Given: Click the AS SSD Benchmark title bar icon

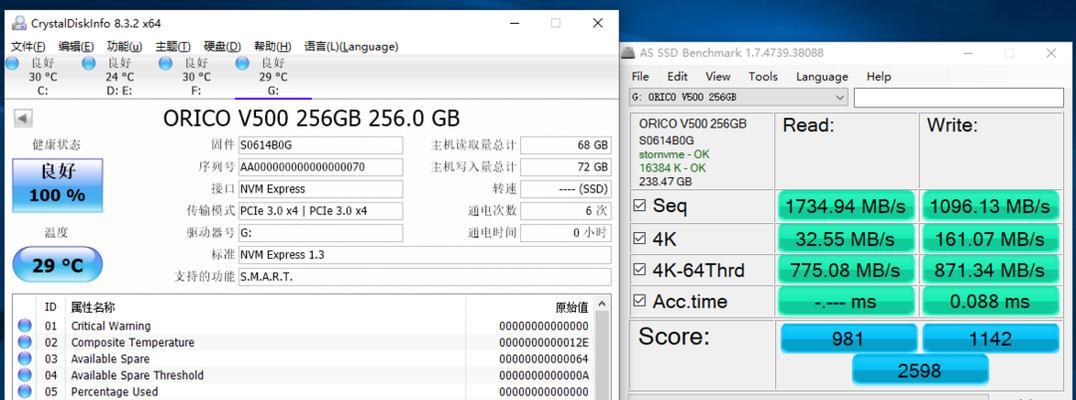Looking at the screenshot, I should [x=629, y=53].
